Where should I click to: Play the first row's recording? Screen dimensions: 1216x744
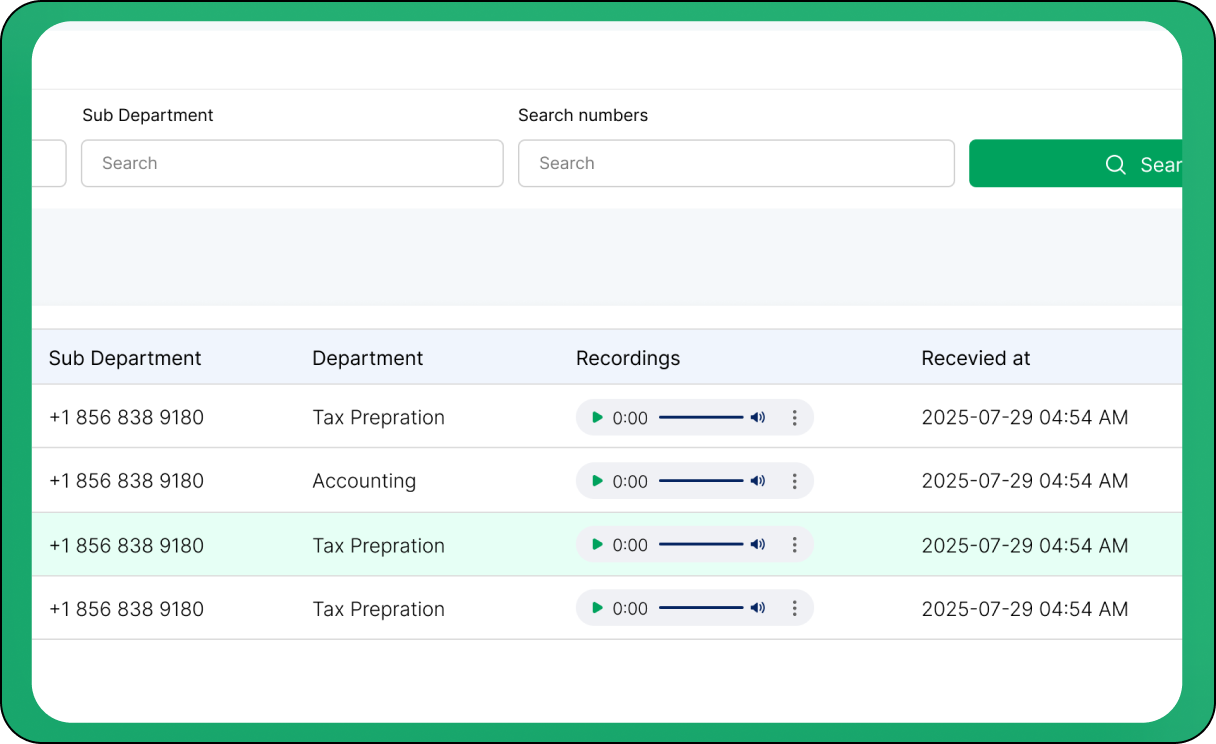tap(597, 418)
